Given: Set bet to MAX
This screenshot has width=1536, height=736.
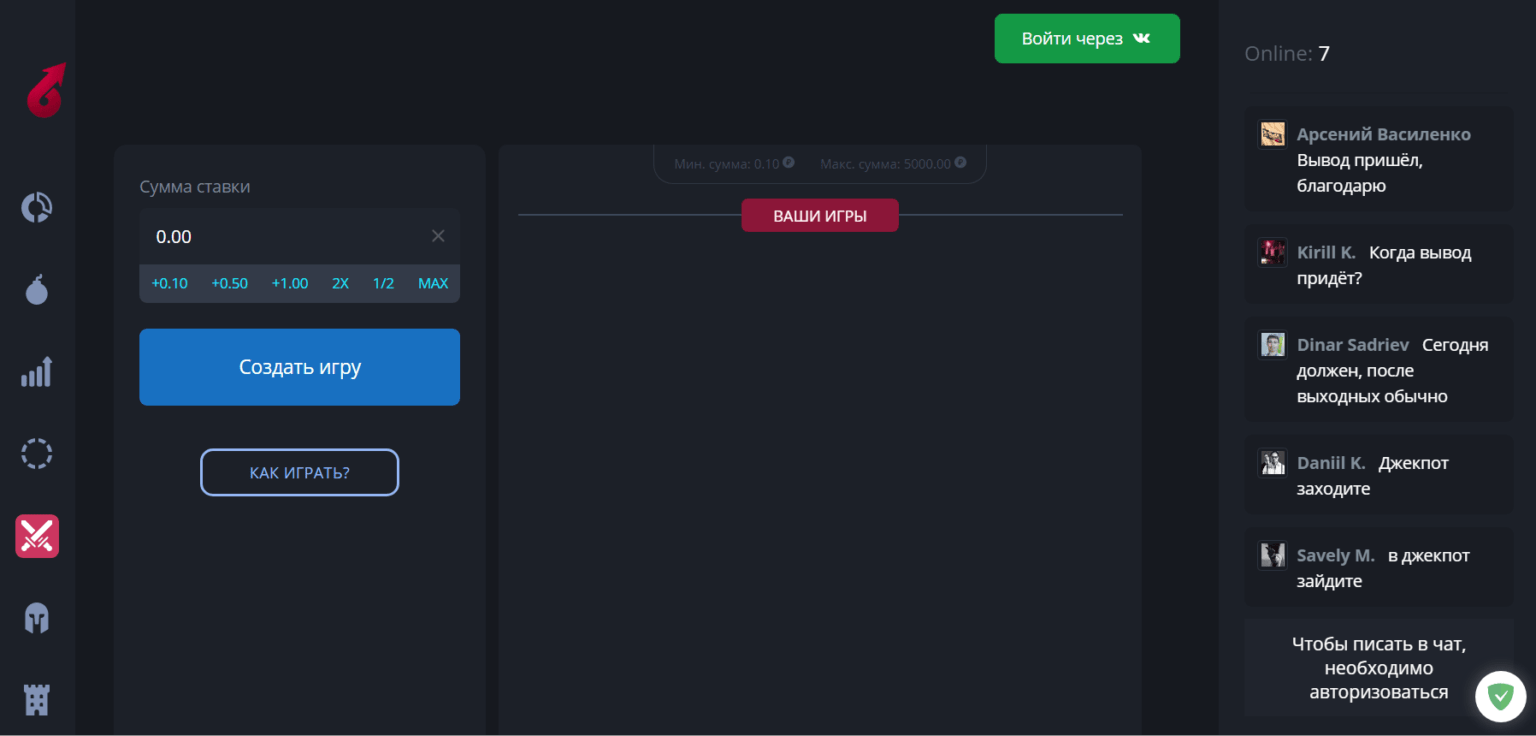Looking at the screenshot, I should 433,283.
